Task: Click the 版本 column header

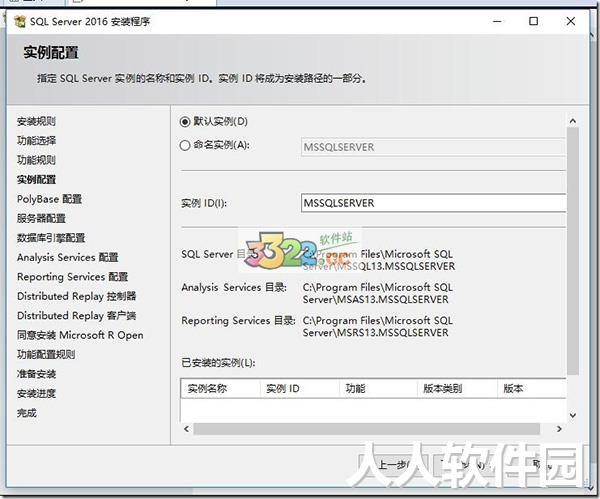Action: coord(532,389)
